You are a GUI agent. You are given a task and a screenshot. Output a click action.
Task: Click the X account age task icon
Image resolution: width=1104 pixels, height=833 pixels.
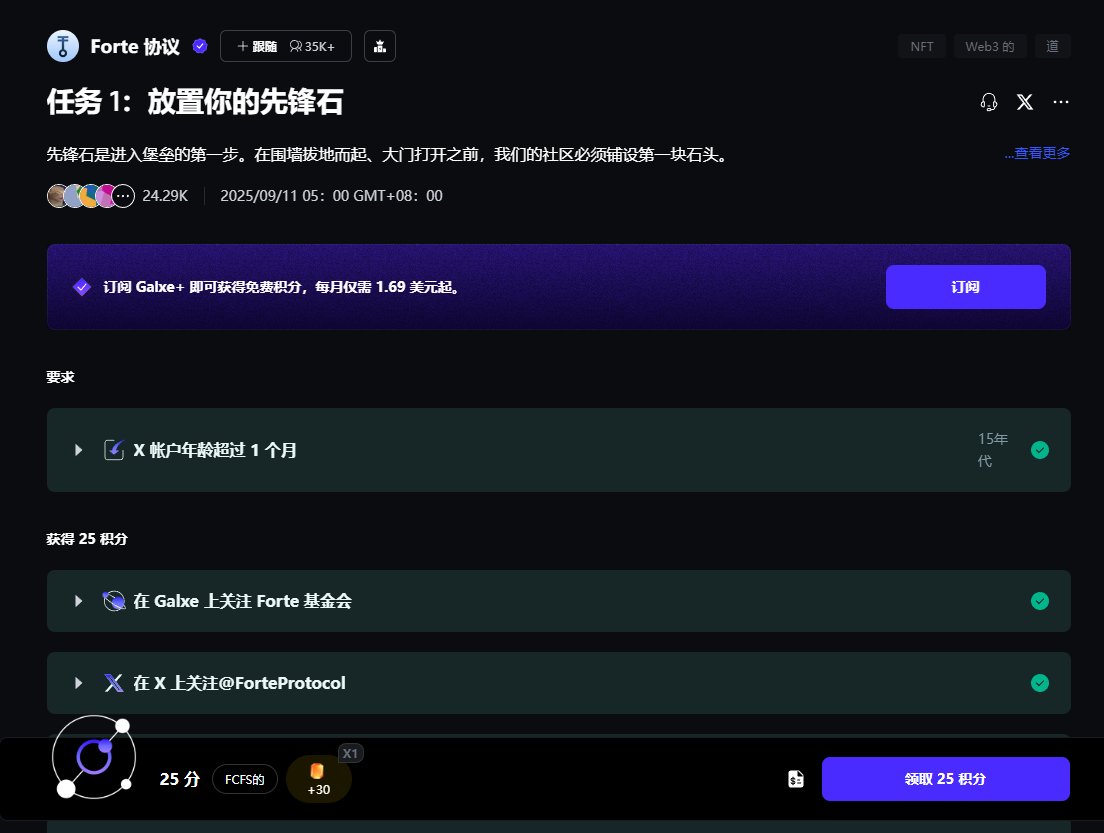(x=114, y=450)
